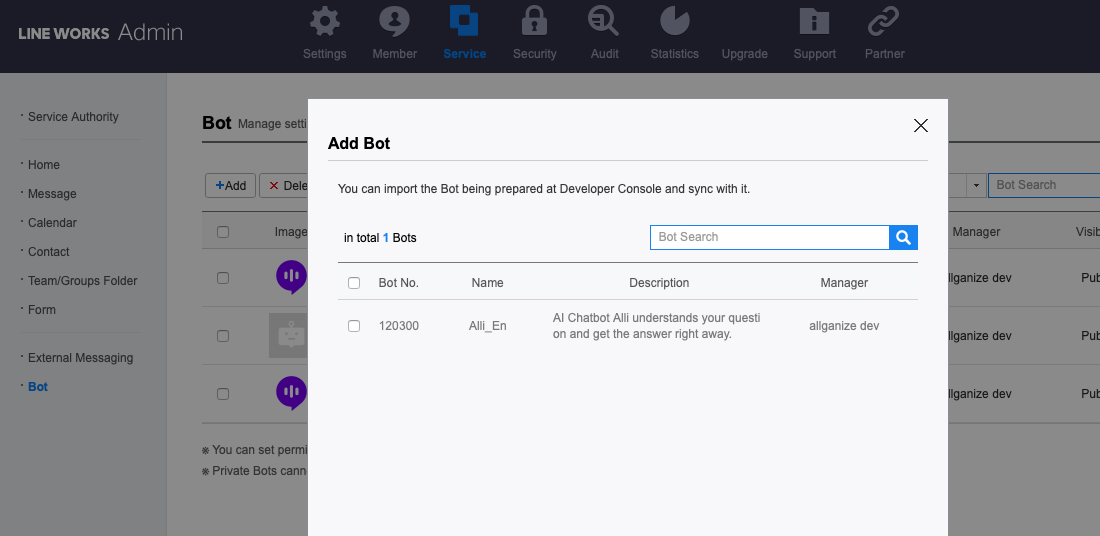1100x536 pixels.
Task: Click the purple bot image in first row
Action: [x=291, y=276]
